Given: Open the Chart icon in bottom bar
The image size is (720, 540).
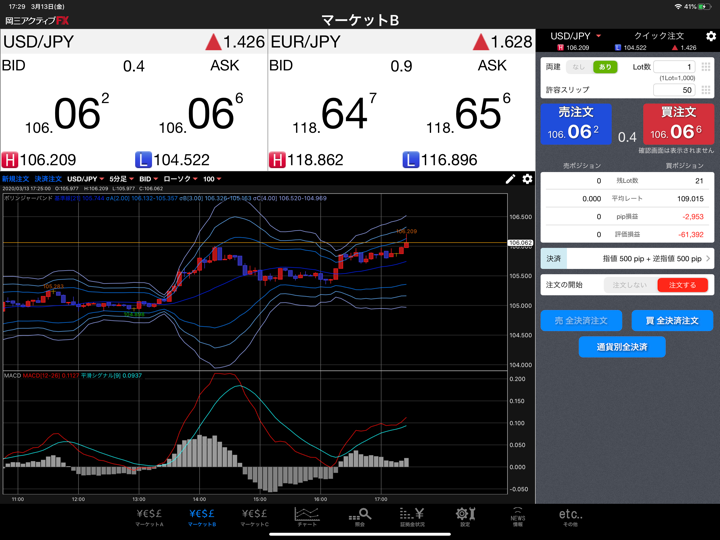Looking at the screenshot, I should click(307, 516).
